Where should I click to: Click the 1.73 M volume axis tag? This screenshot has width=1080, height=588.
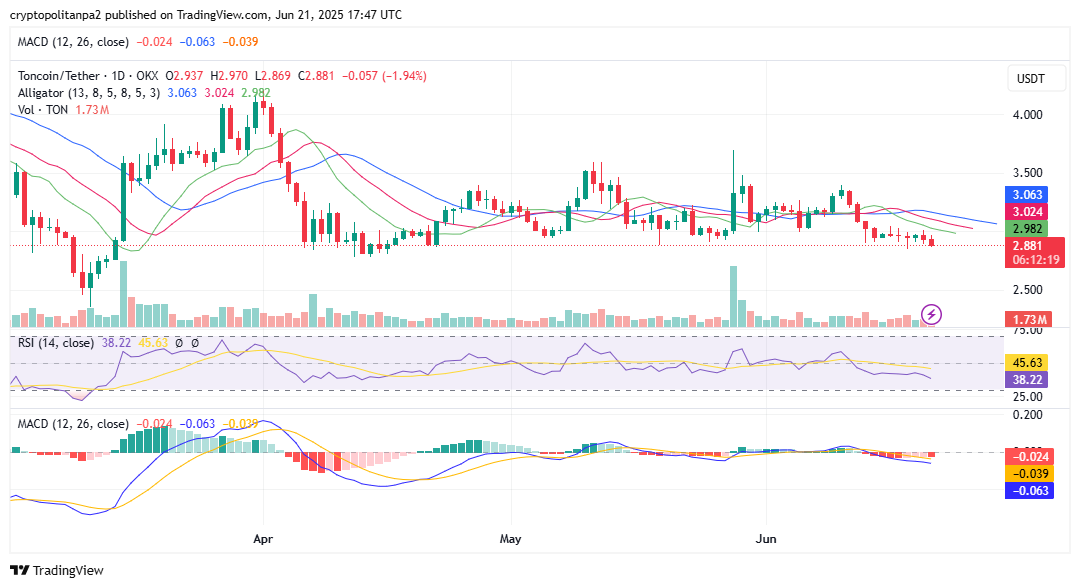pos(1028,319)
